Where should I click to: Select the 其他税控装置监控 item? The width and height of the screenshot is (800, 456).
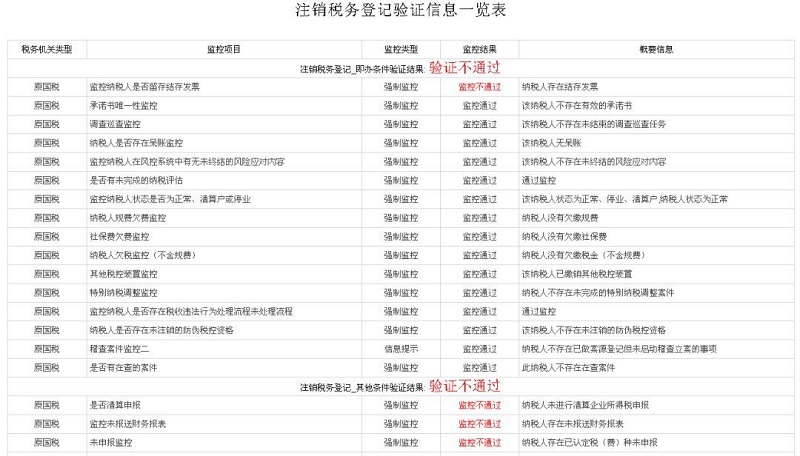123,274
